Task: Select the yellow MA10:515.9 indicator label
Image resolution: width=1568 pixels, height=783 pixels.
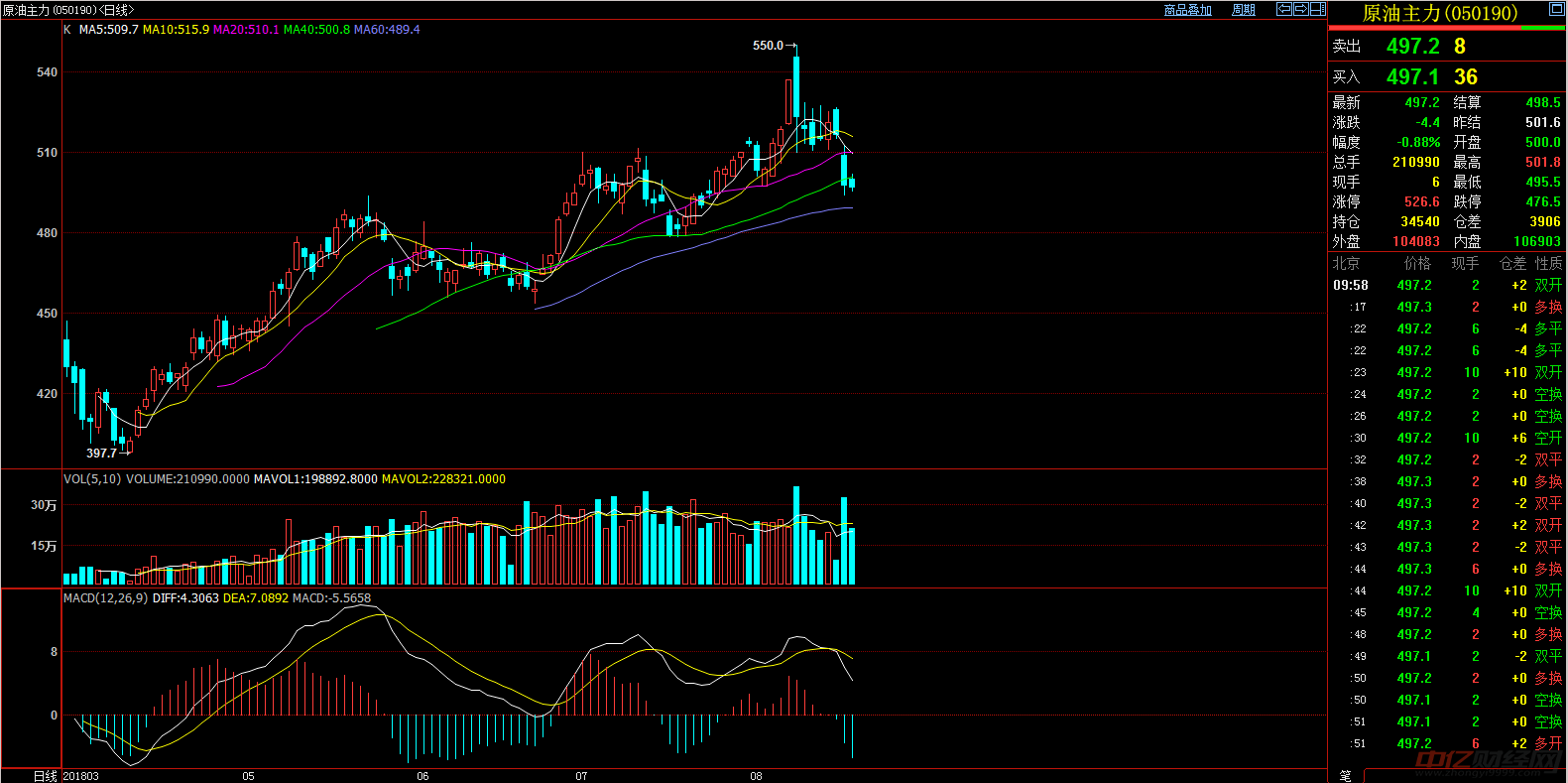Action: (176, 30)
